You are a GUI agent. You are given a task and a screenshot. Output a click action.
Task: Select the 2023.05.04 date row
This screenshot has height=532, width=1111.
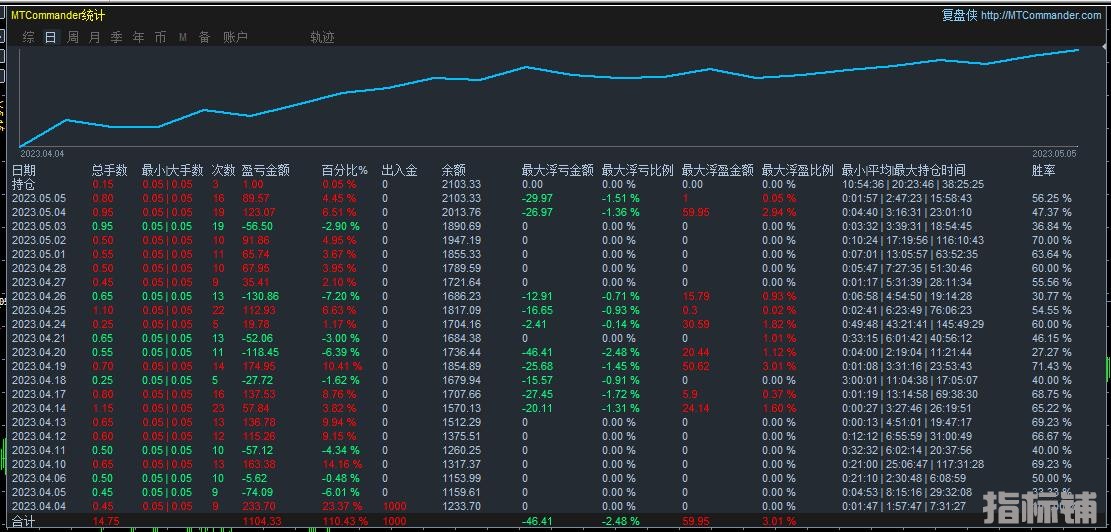tap(38, 213)
